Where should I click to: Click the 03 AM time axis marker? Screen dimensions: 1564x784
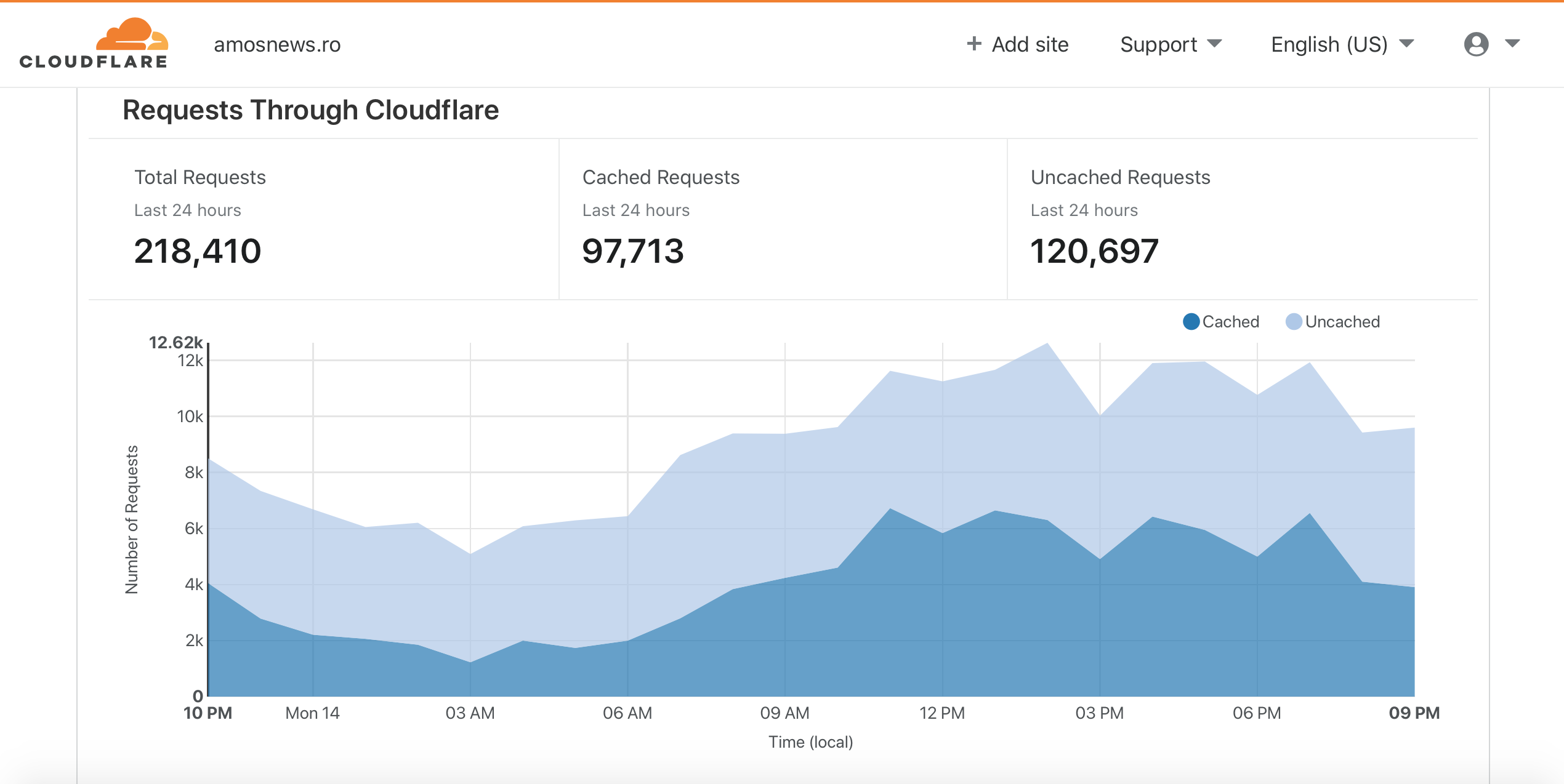(x=470, y=713)
